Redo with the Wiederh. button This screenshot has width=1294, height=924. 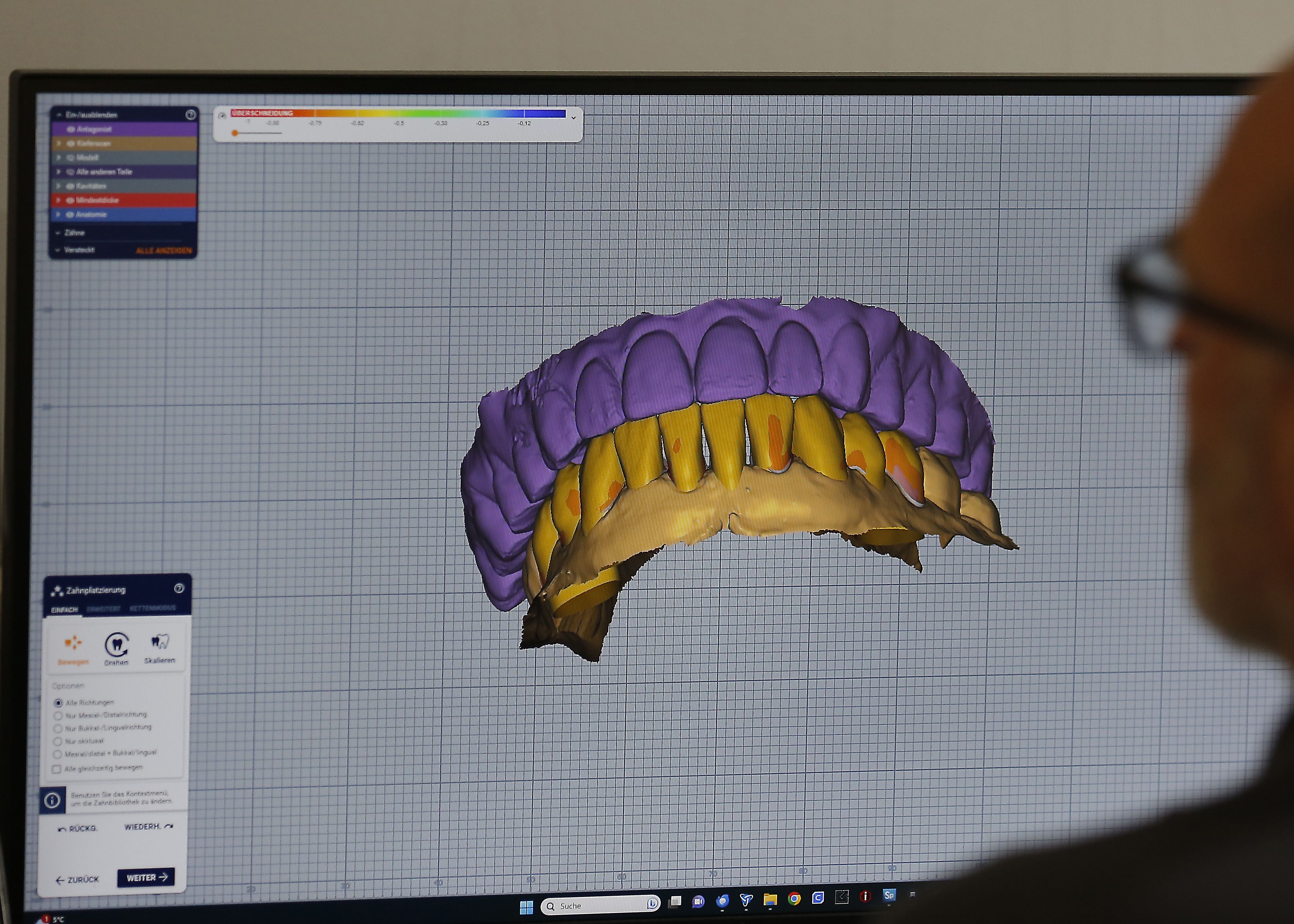point(148,826)
